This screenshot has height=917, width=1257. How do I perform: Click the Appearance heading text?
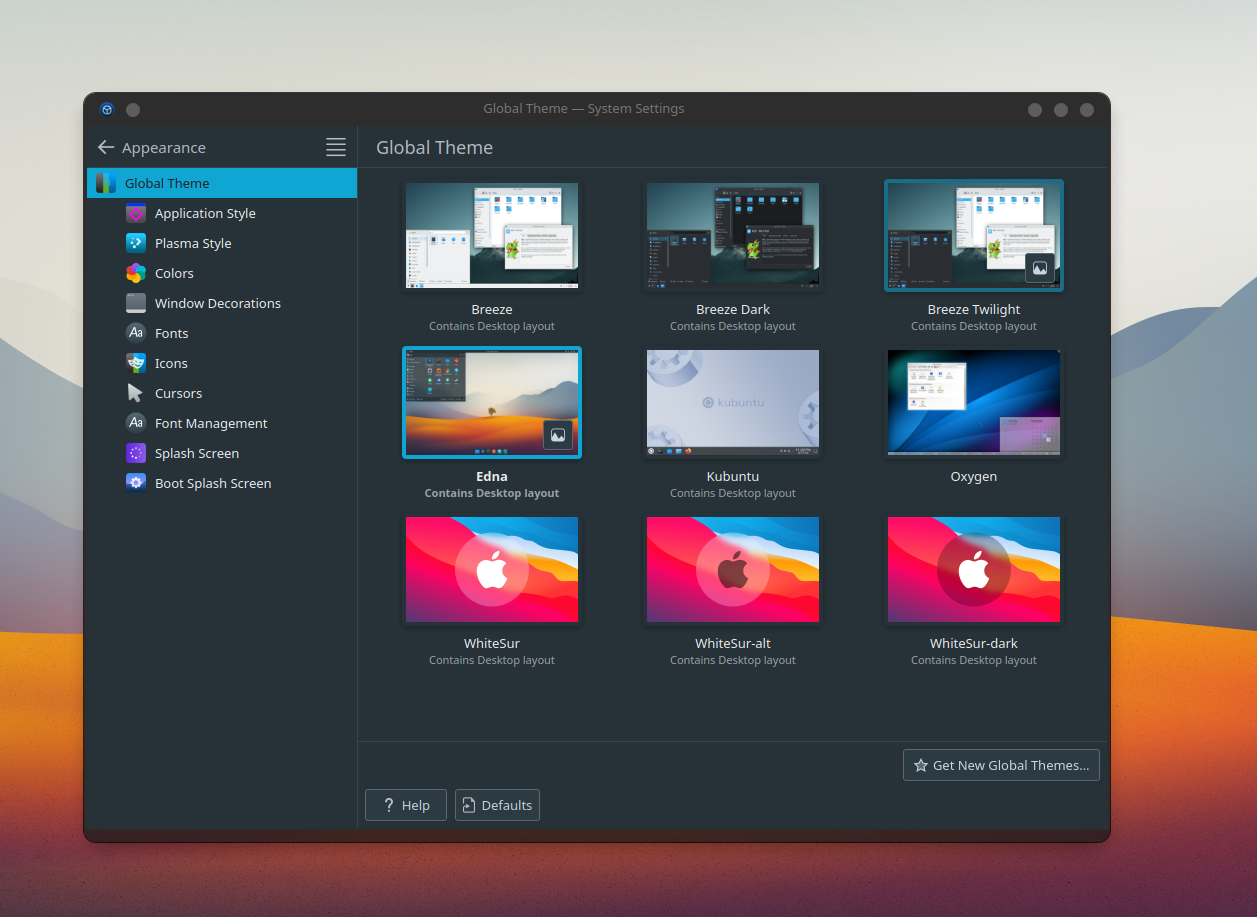point(164,147)
